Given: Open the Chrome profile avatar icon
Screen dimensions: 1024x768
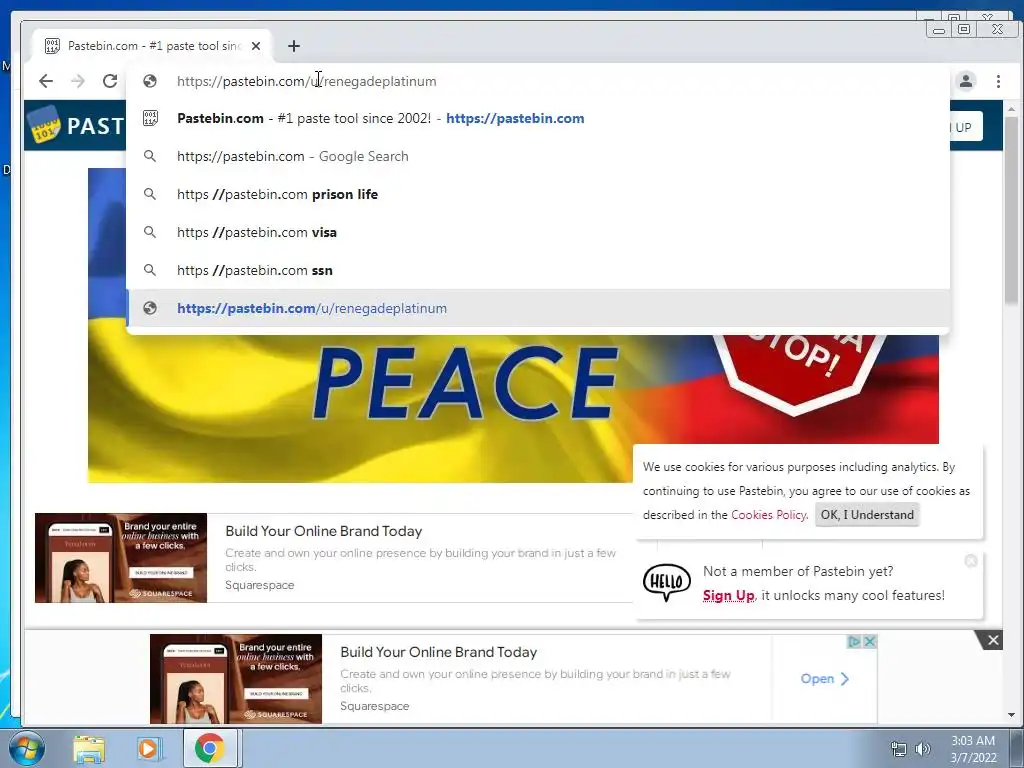Looking at the screenshot, I should pos(966,81).
